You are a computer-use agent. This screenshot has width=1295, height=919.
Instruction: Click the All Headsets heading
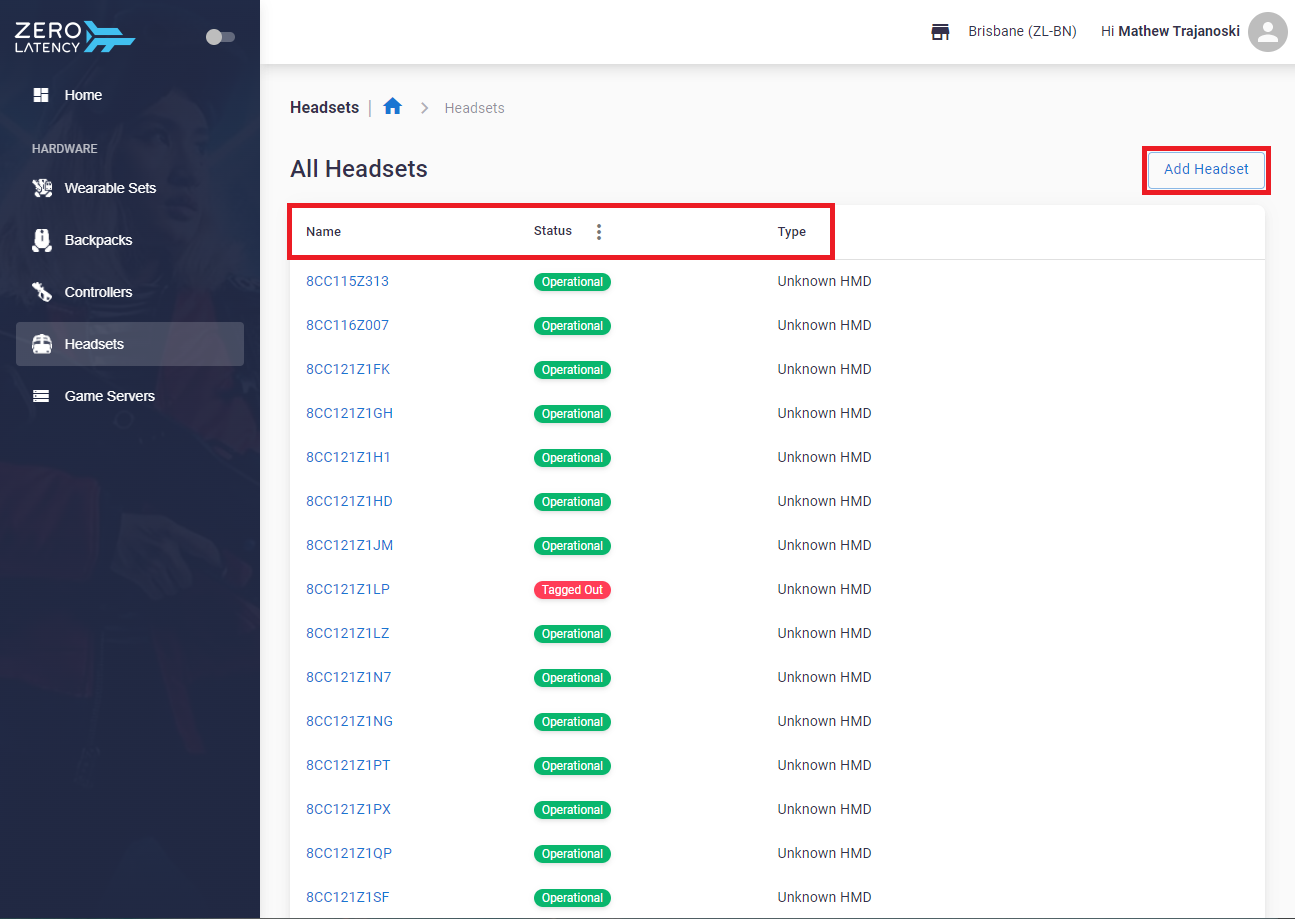[x=359, y=169]
